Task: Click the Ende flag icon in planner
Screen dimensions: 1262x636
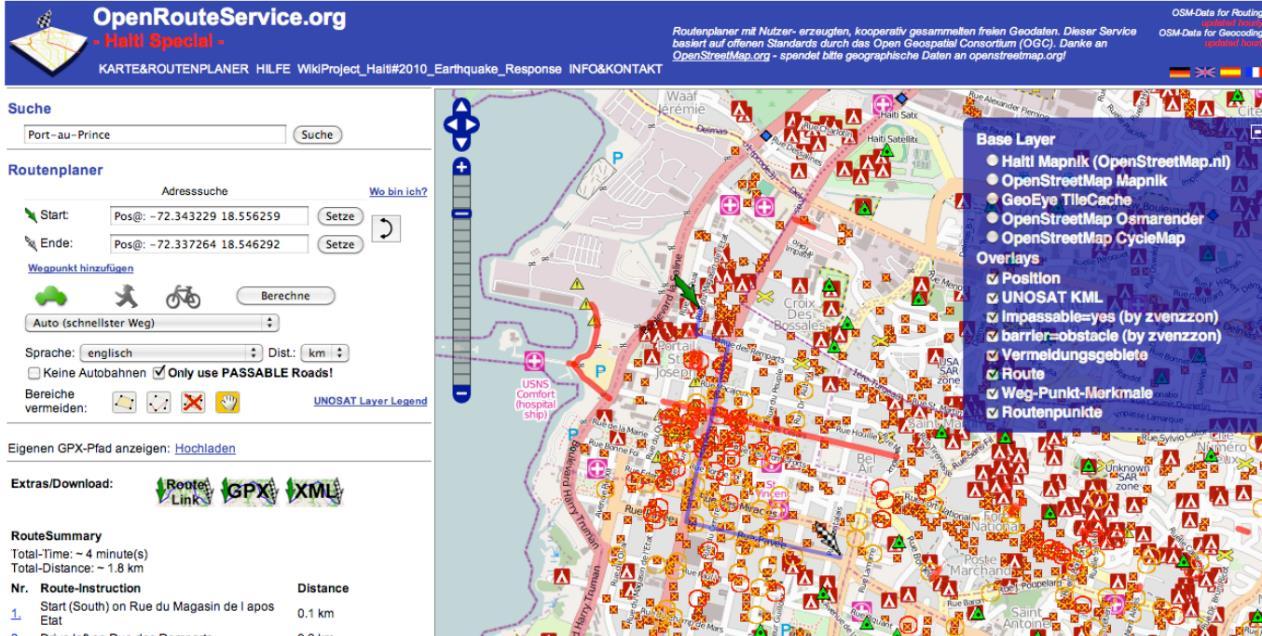Action: 31,242
